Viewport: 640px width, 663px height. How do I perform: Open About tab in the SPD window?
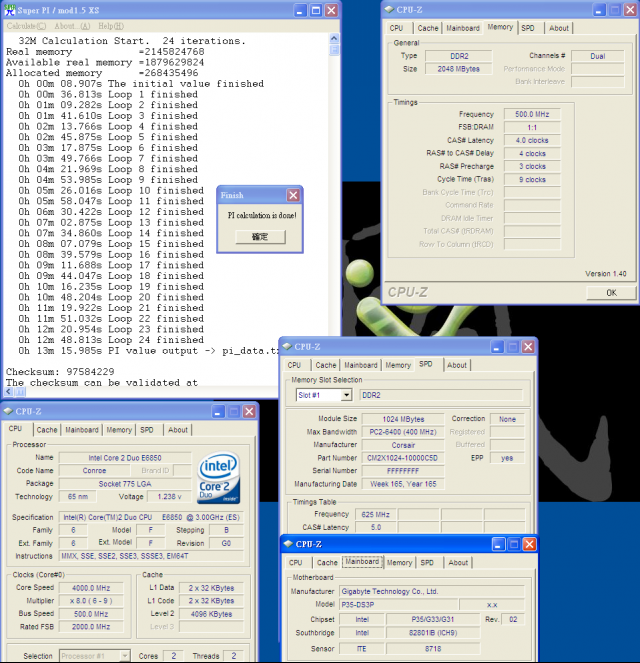[457, 365]
